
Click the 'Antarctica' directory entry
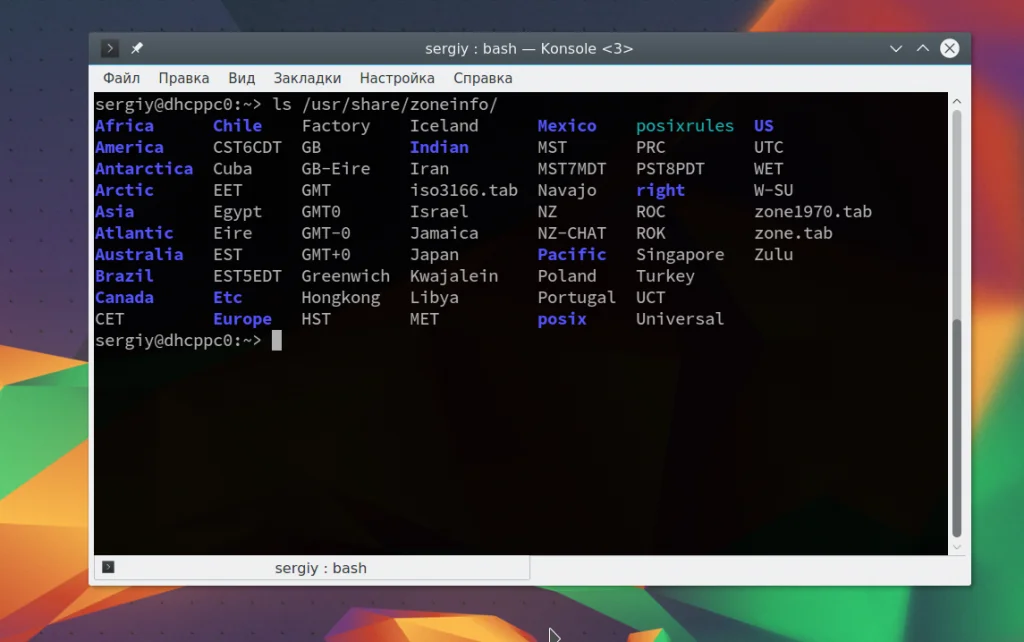pos(144,169)
